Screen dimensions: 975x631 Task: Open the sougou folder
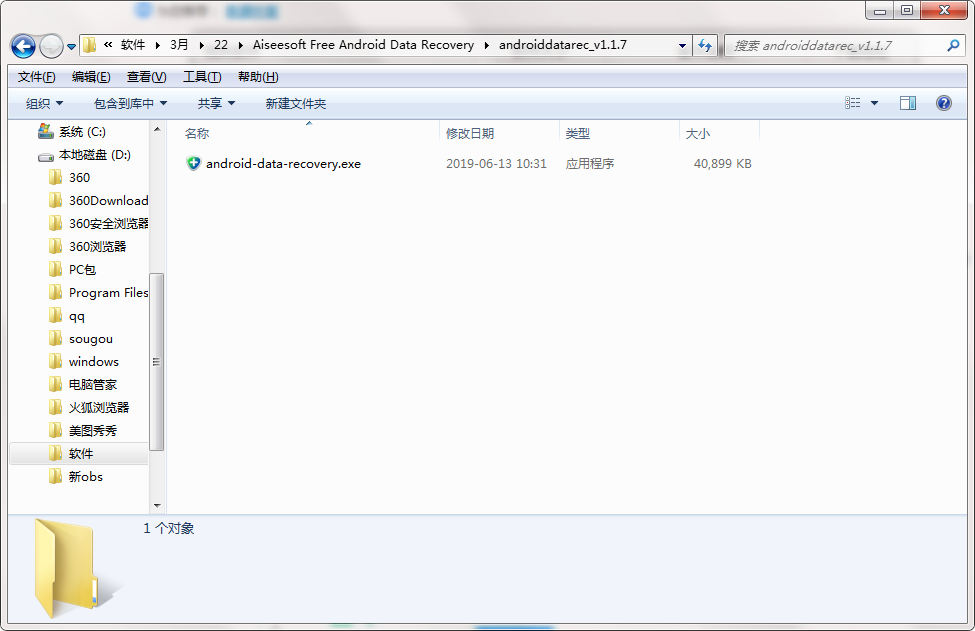click(x=91, y=339)
